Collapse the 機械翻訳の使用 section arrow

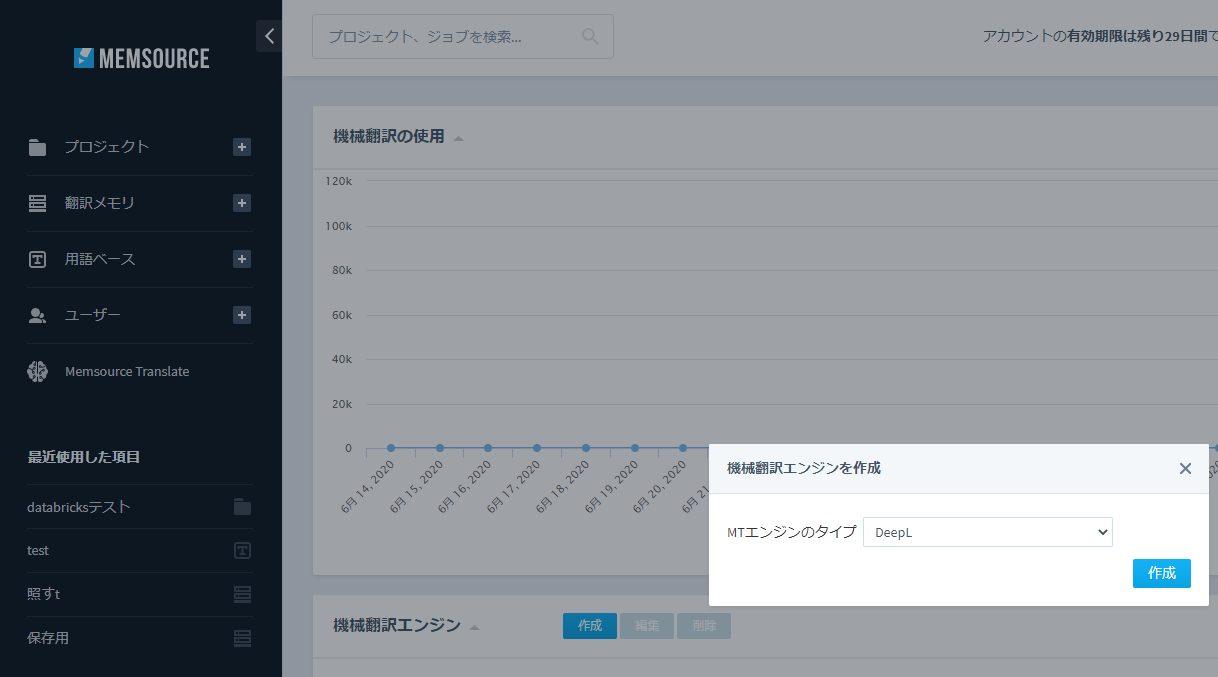point(459,138)
